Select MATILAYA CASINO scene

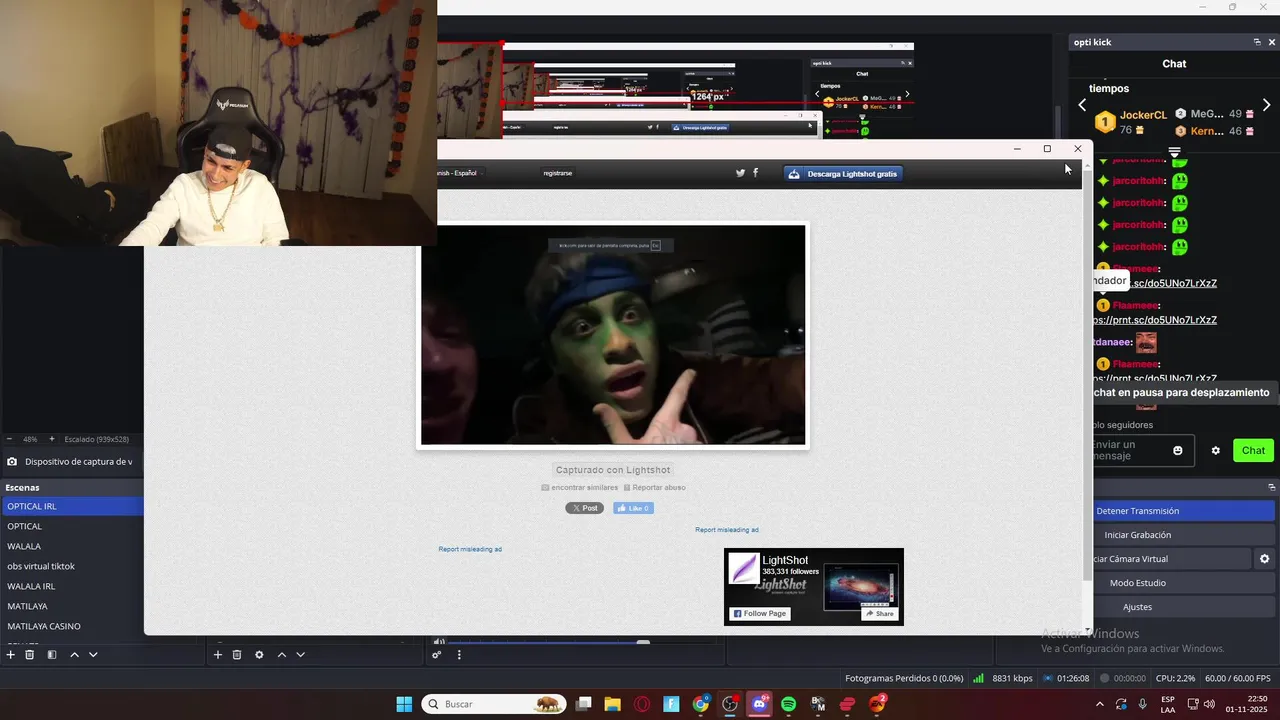tap(73, 626)
